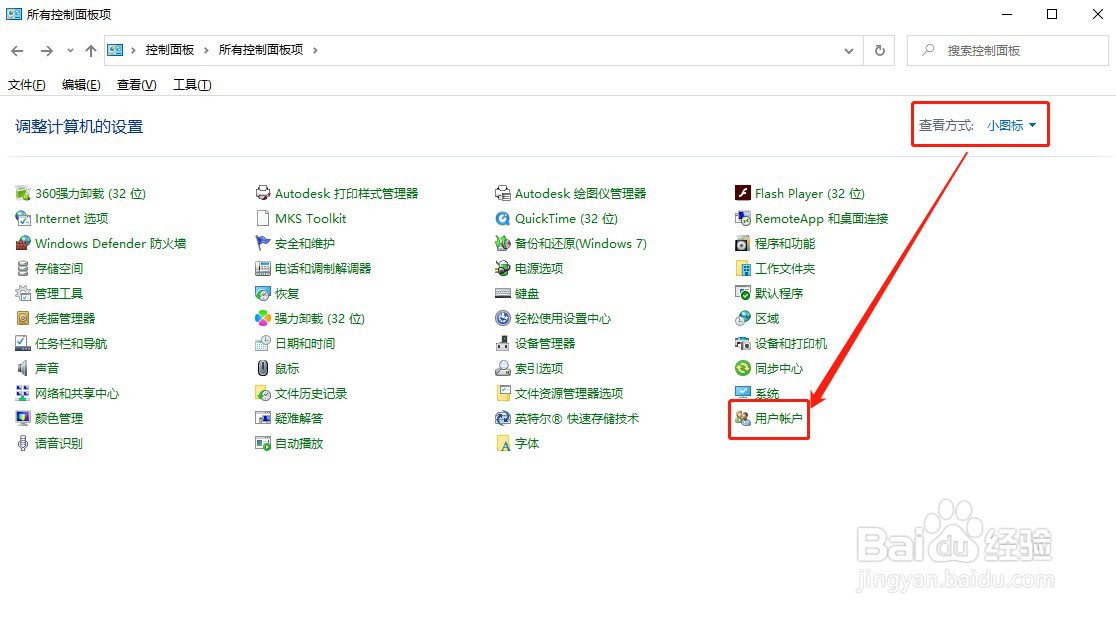Image resolution: width=1116 pixels, height=618 pixels.
Task: Open the 设备和打印机 link
Action: click(x=791, y=343)
